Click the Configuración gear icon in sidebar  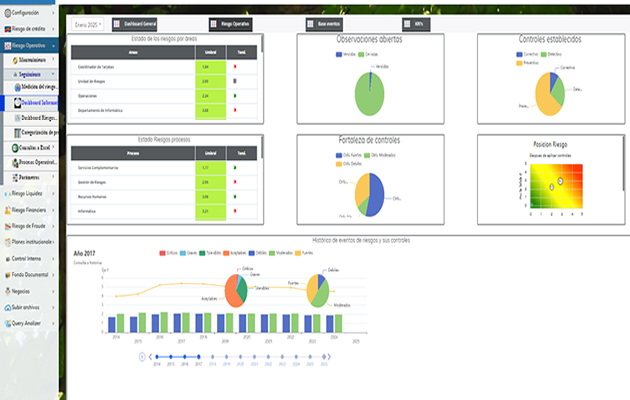coord(6,12)
